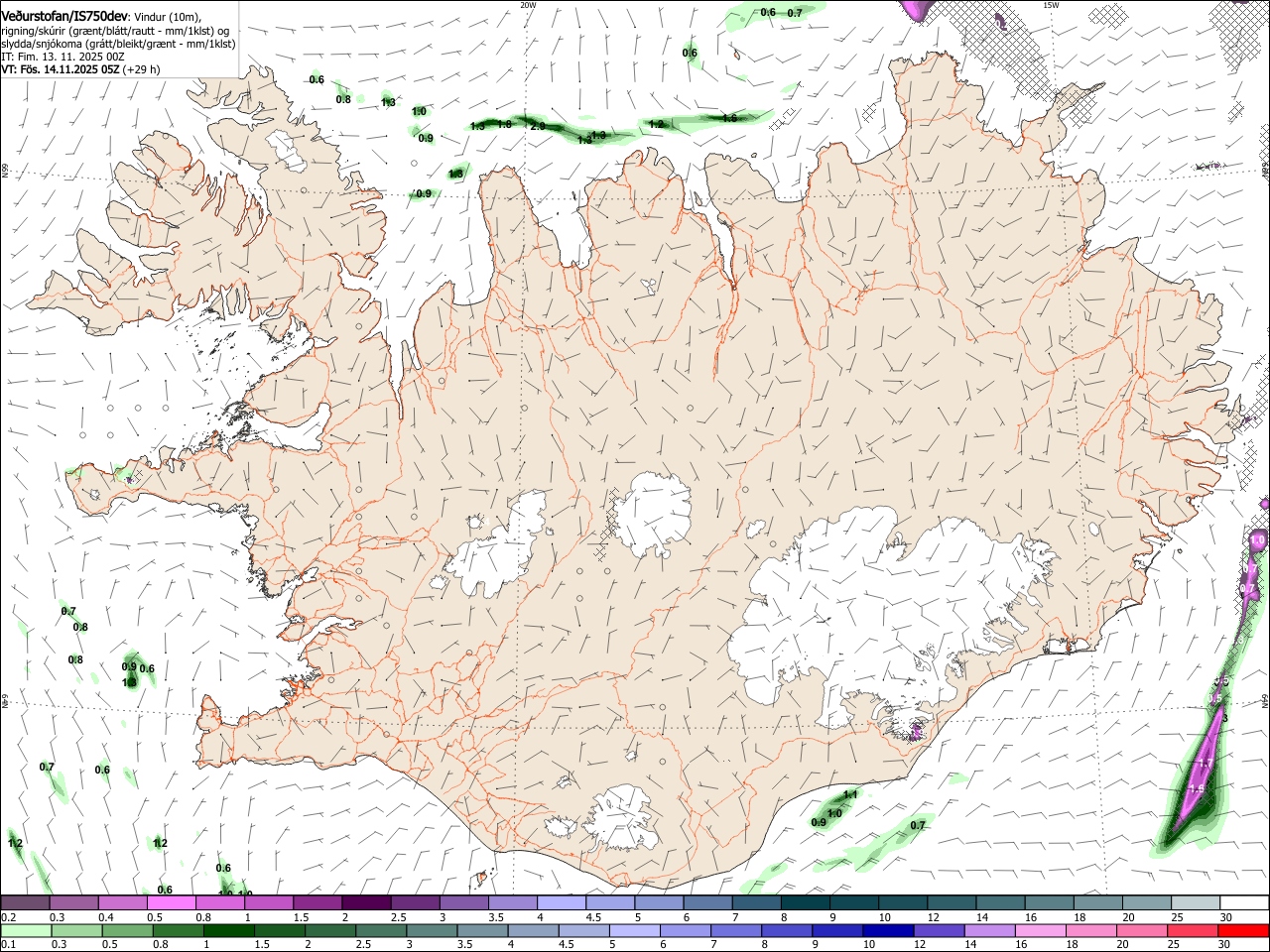Click the '20W' longitude label at top

[528, 5]
